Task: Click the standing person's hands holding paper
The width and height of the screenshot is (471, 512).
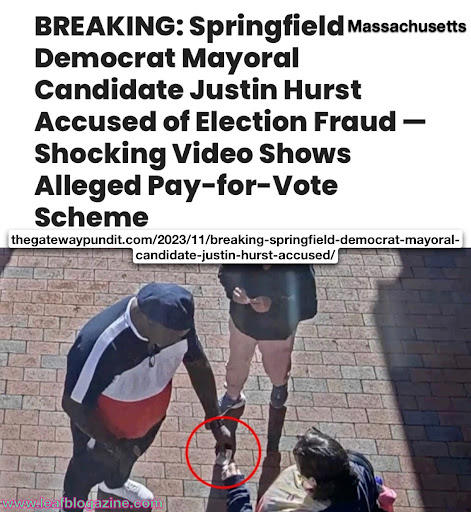Action: [x=250, y=297]
